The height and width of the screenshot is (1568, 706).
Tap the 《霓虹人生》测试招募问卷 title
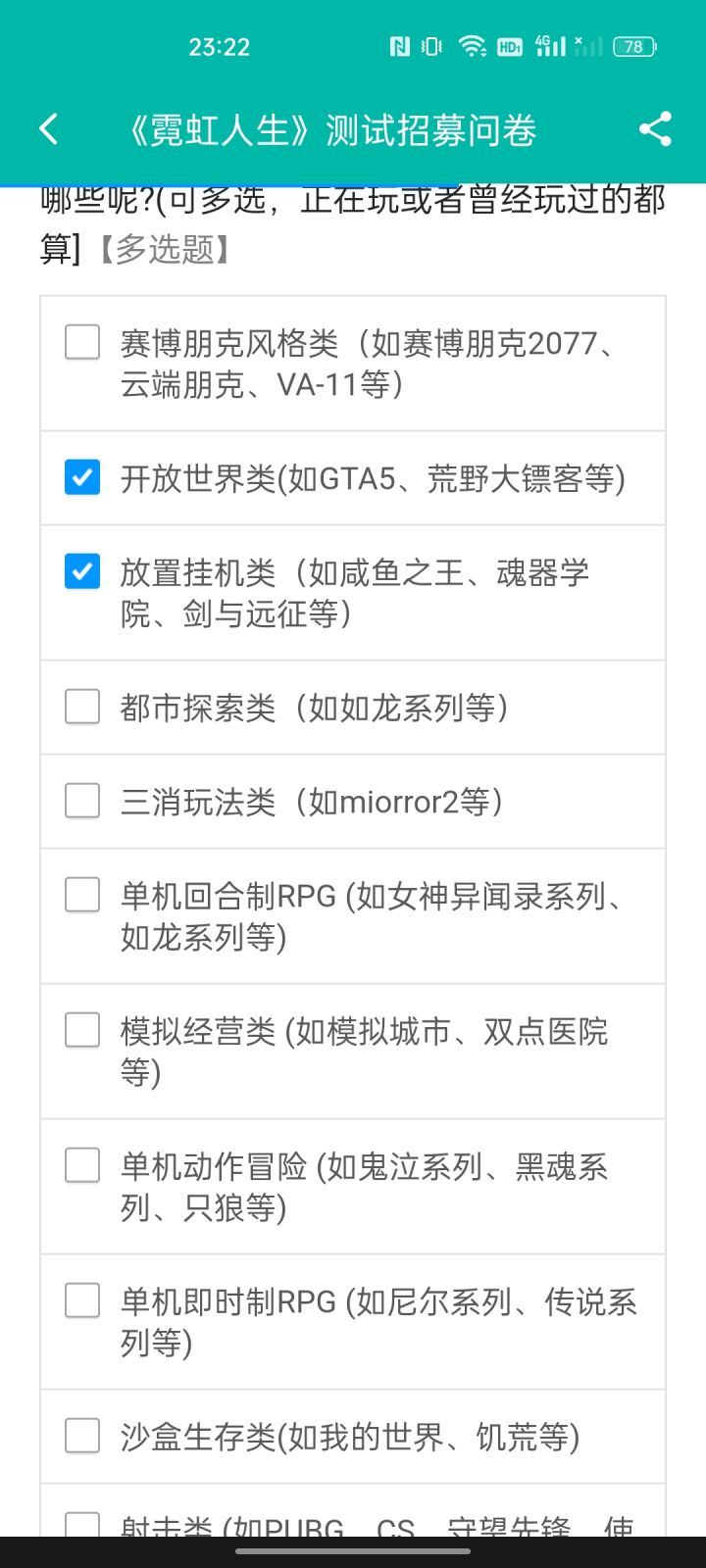pyautogui.click(x=333, y=130)
